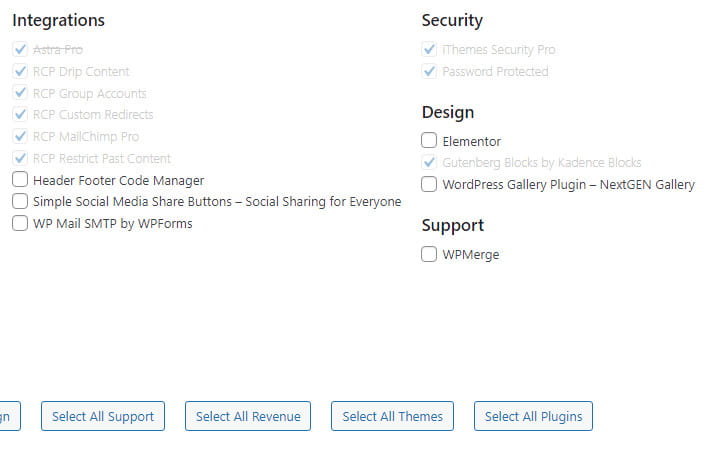Click the Select All Revenue button
Screen dimensions: 714x451
pyautogui.click(x=248, y=416)
